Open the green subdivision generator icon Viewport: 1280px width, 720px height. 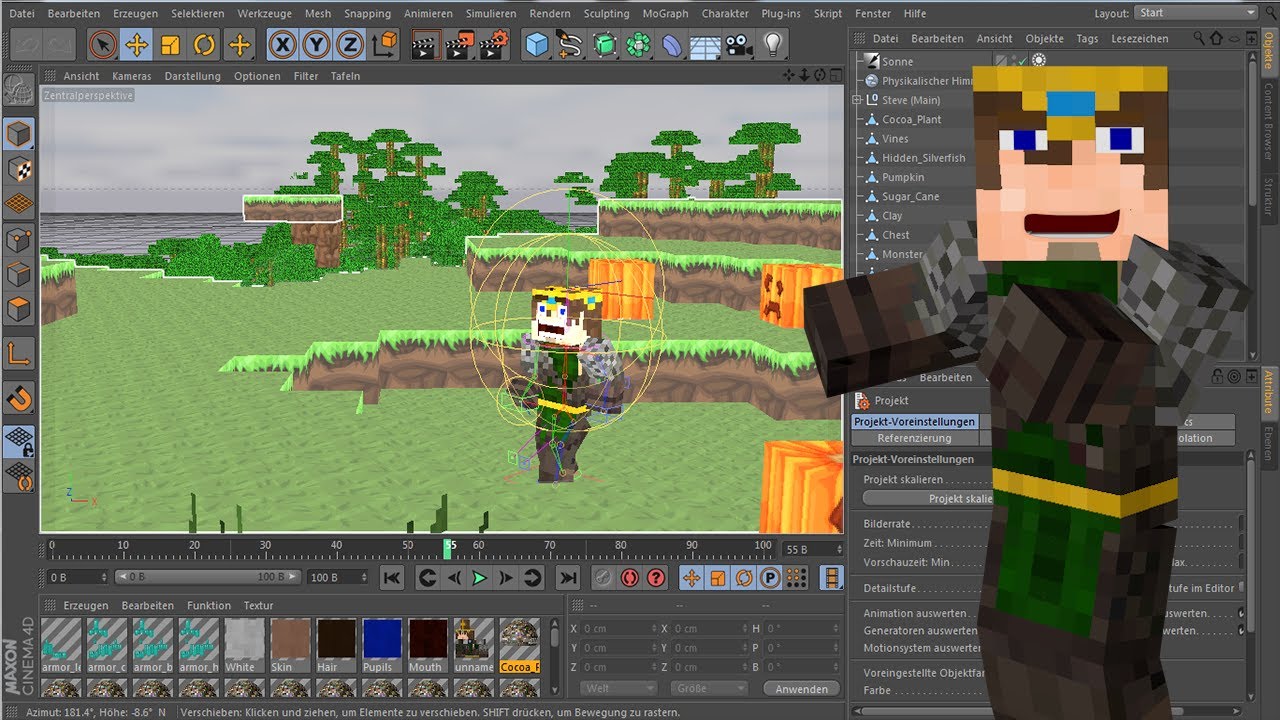(x=605, y=45)
